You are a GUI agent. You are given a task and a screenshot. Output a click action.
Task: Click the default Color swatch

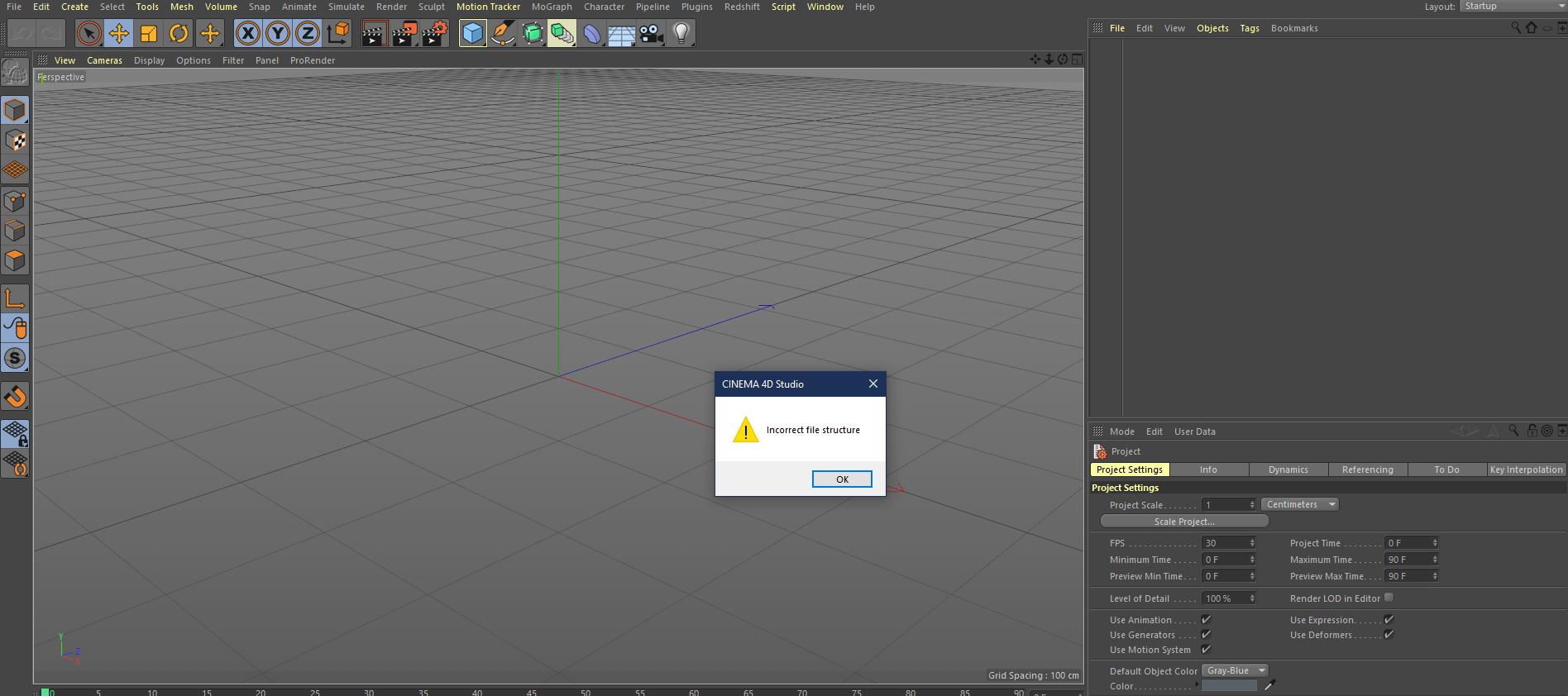pos(1229,685)
